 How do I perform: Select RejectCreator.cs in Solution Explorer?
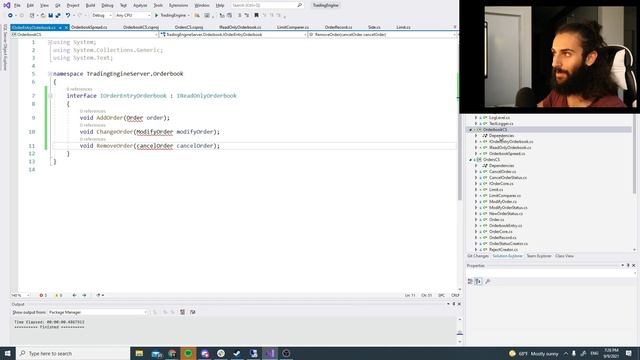point(503,249)
